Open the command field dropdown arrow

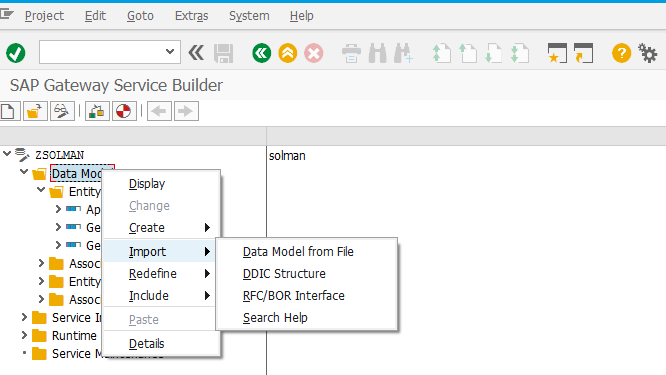(x=170, y=52)
